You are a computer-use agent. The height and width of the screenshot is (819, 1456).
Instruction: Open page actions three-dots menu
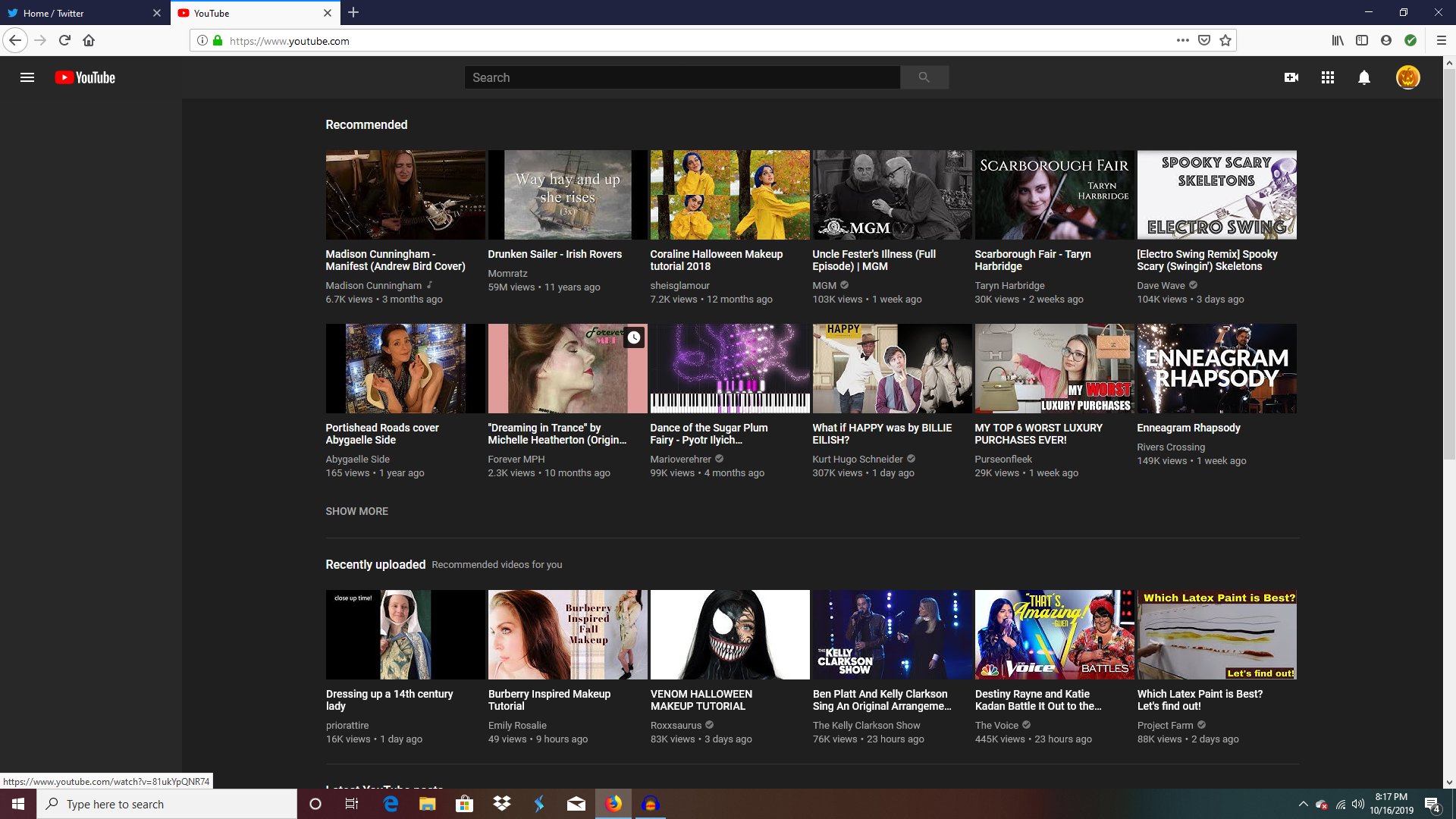pyautogui.click(x=1183, y=40)
